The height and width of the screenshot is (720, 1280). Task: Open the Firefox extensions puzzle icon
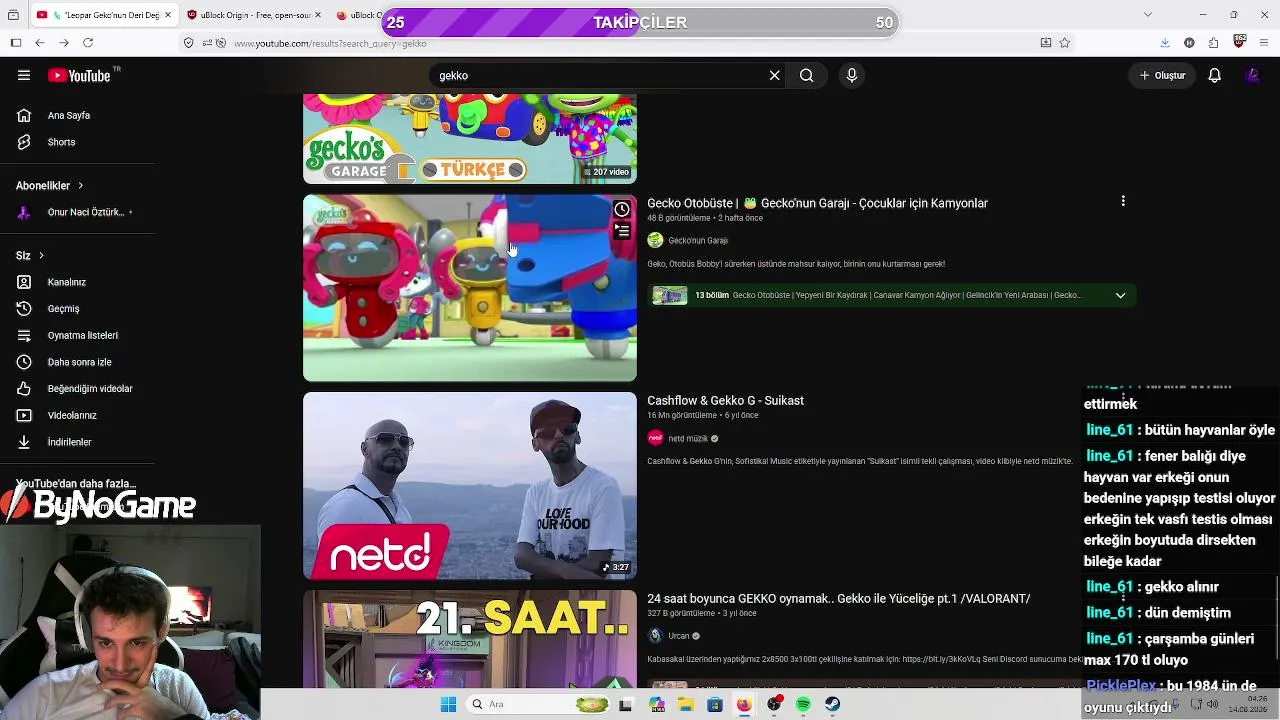(x=1214, y=43)
